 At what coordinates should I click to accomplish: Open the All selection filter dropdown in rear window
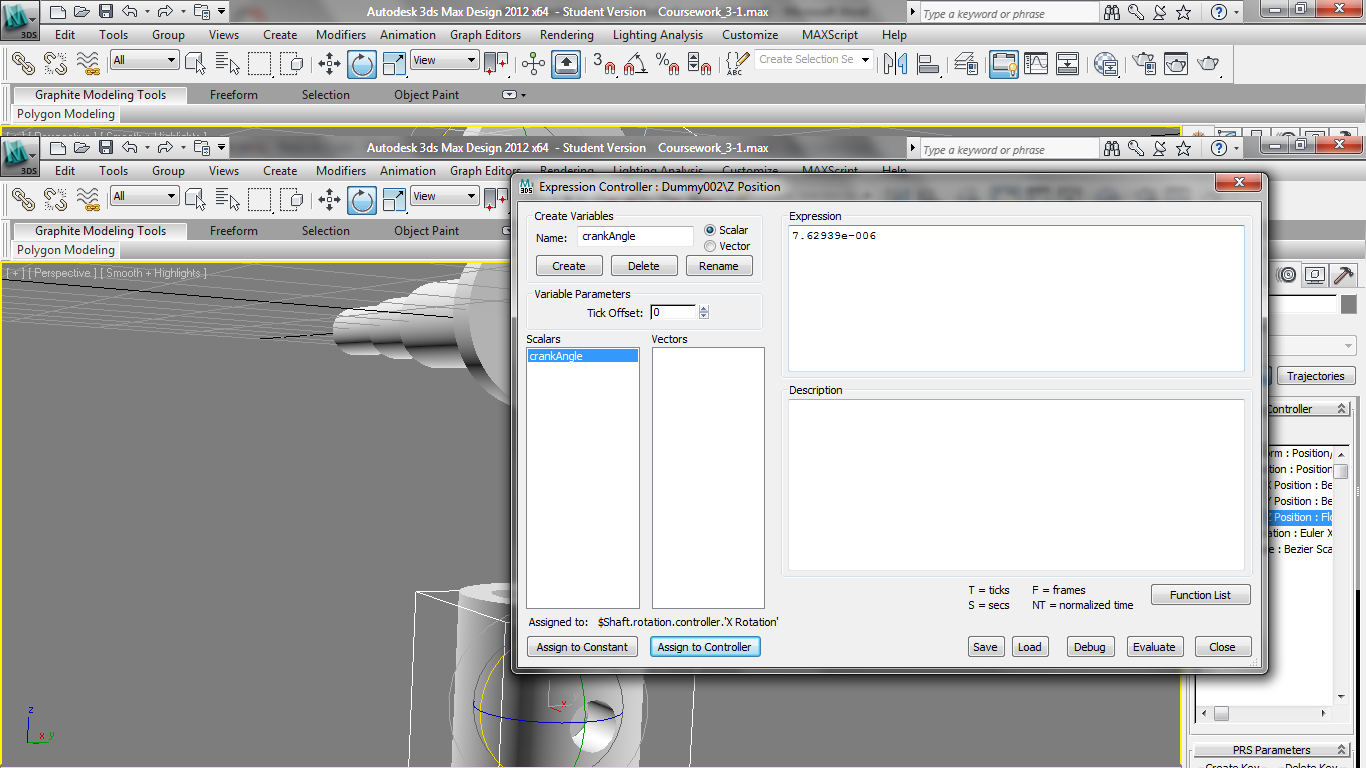tap(144, 60)
